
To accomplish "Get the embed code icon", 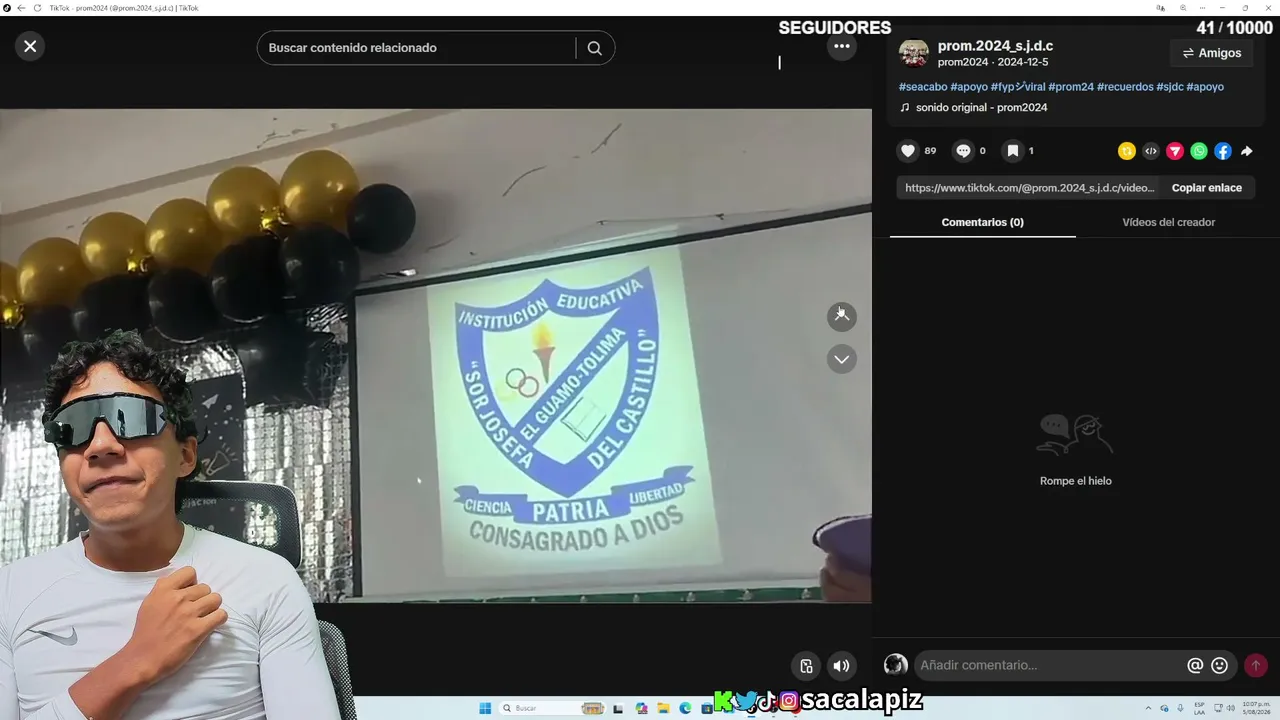I will click(1151, 151).
